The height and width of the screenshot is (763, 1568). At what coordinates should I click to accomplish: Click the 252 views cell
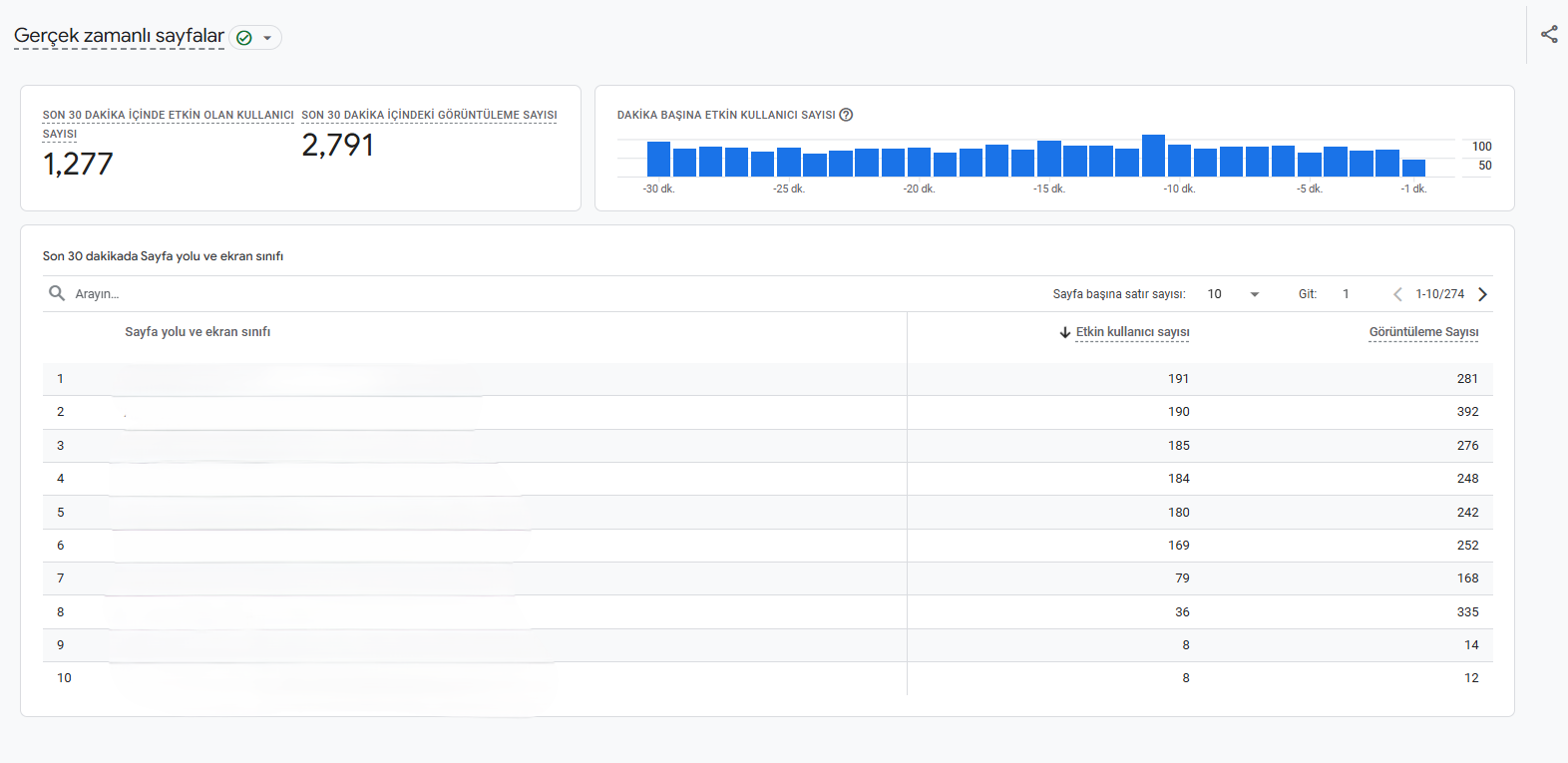coord(1467,546)
